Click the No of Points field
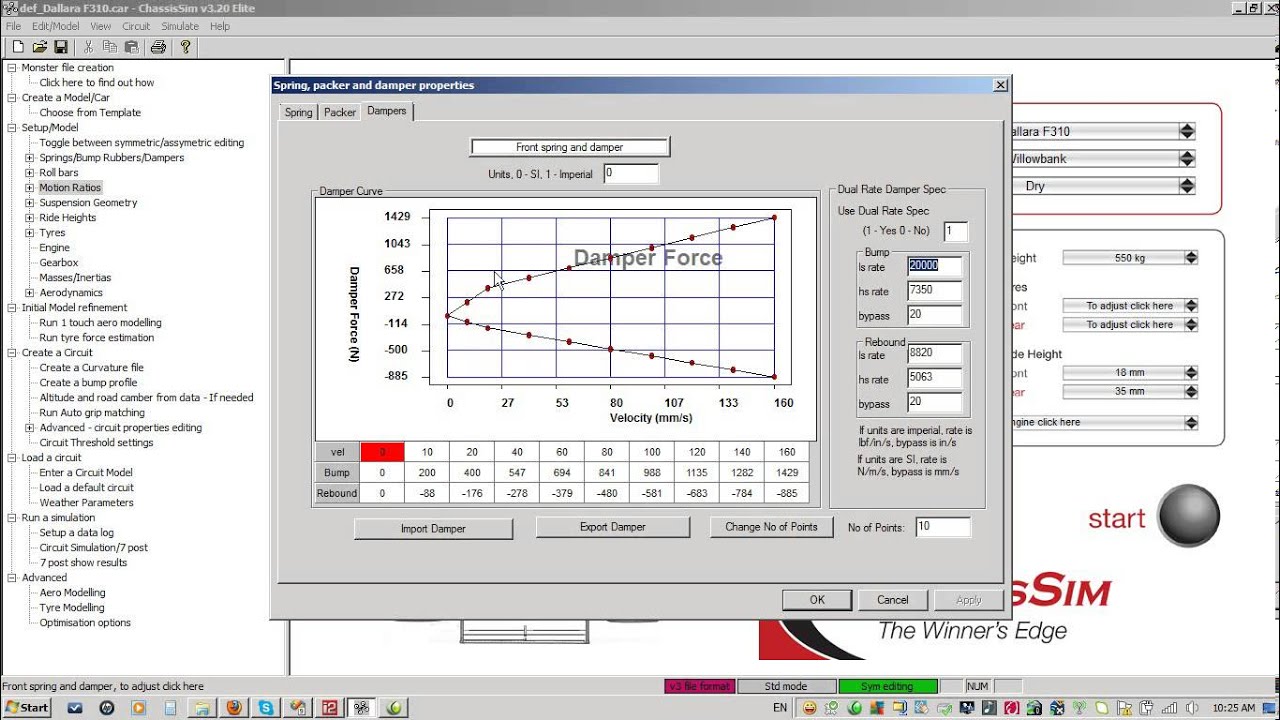The image size is (1280, 720). coord(942,527)
